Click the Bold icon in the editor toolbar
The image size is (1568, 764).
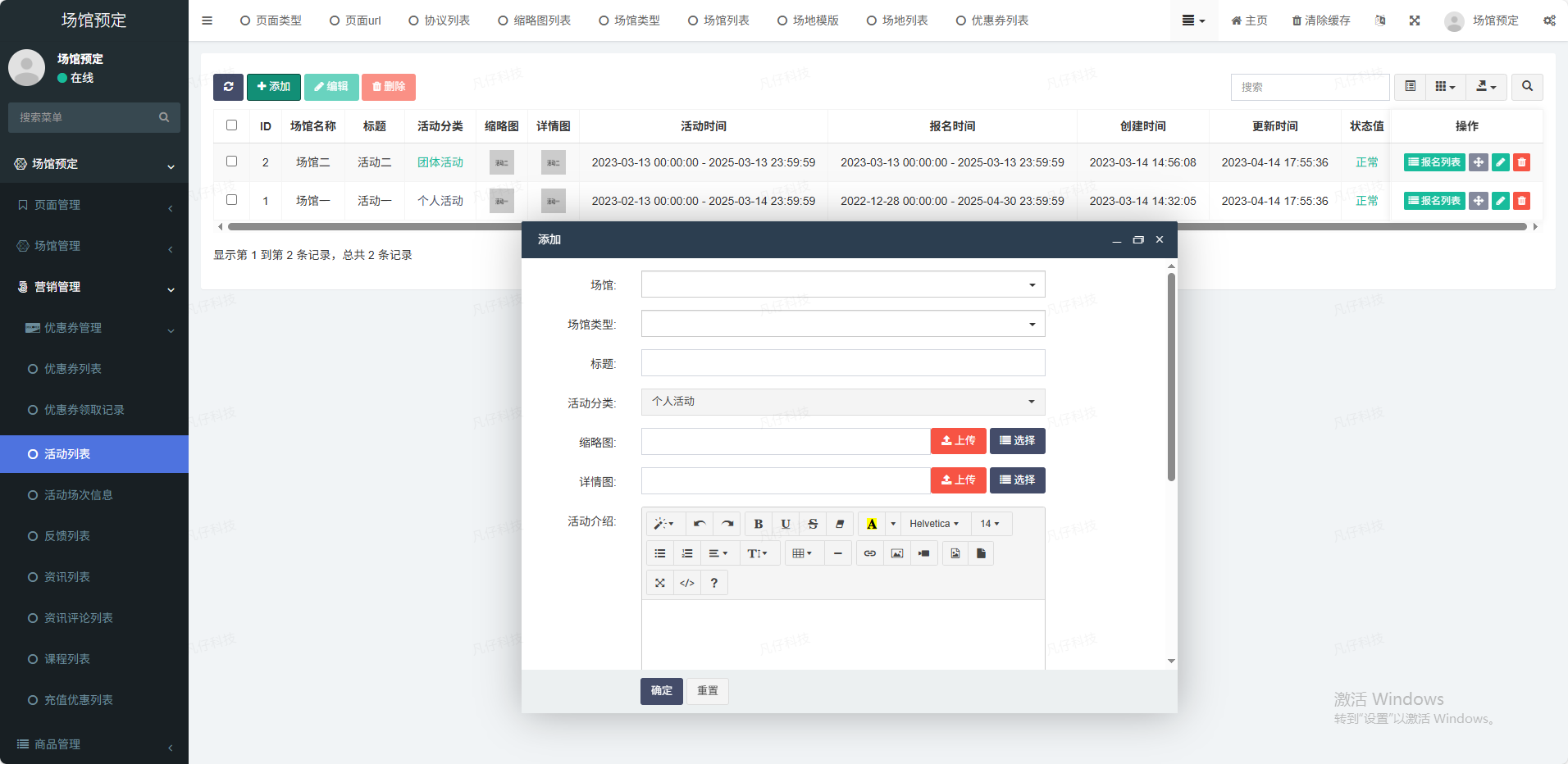coord(758,524)
